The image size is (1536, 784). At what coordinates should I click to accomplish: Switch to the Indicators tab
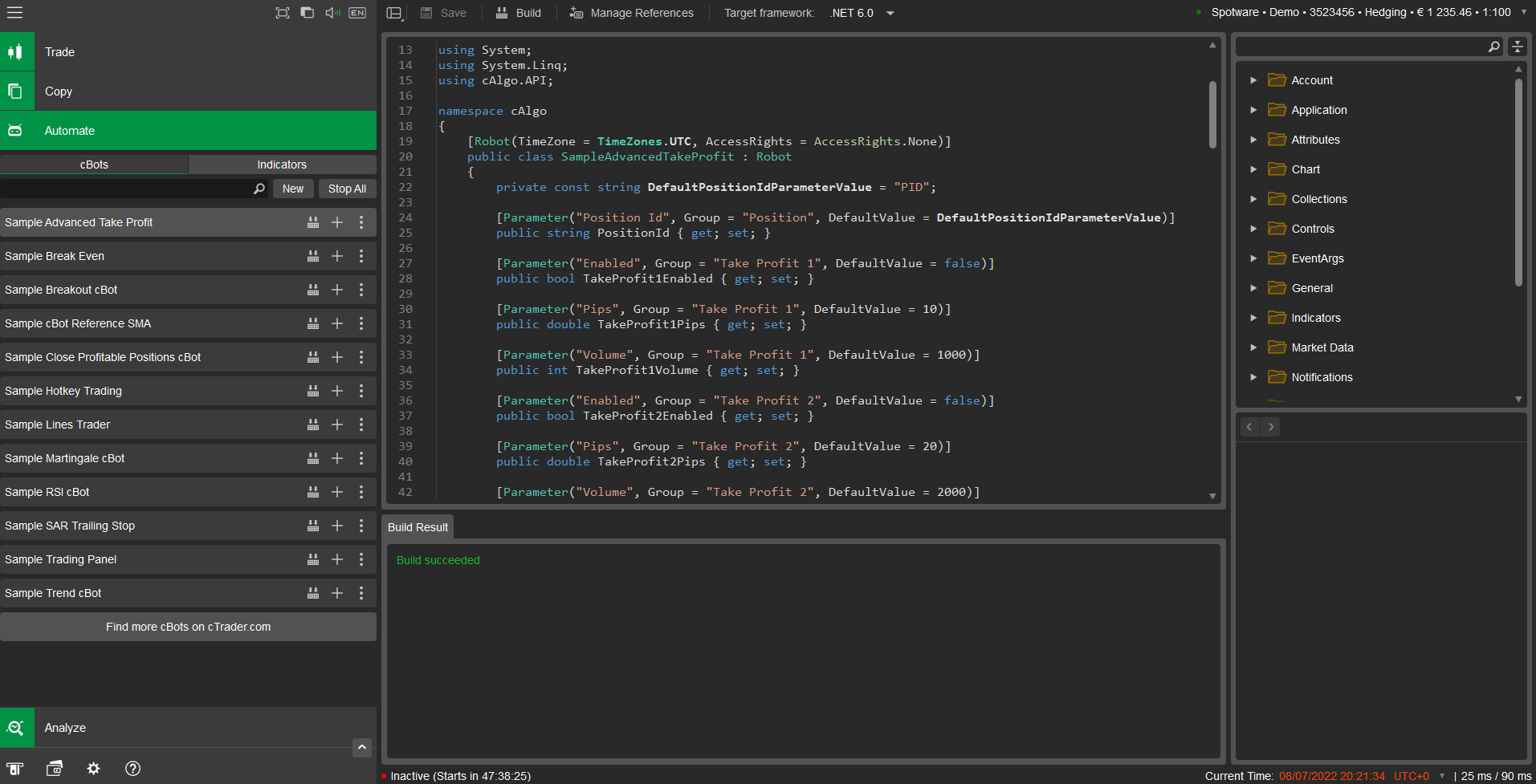click(282, 165)
